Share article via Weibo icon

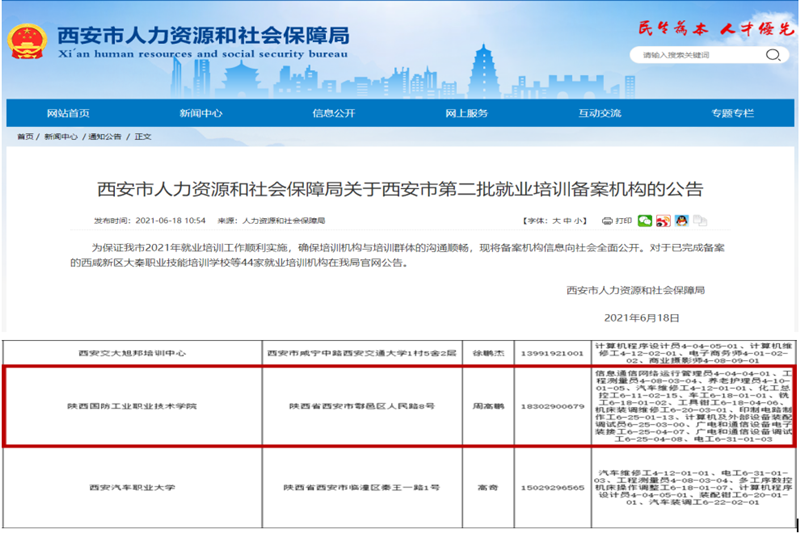coord(662,220)
